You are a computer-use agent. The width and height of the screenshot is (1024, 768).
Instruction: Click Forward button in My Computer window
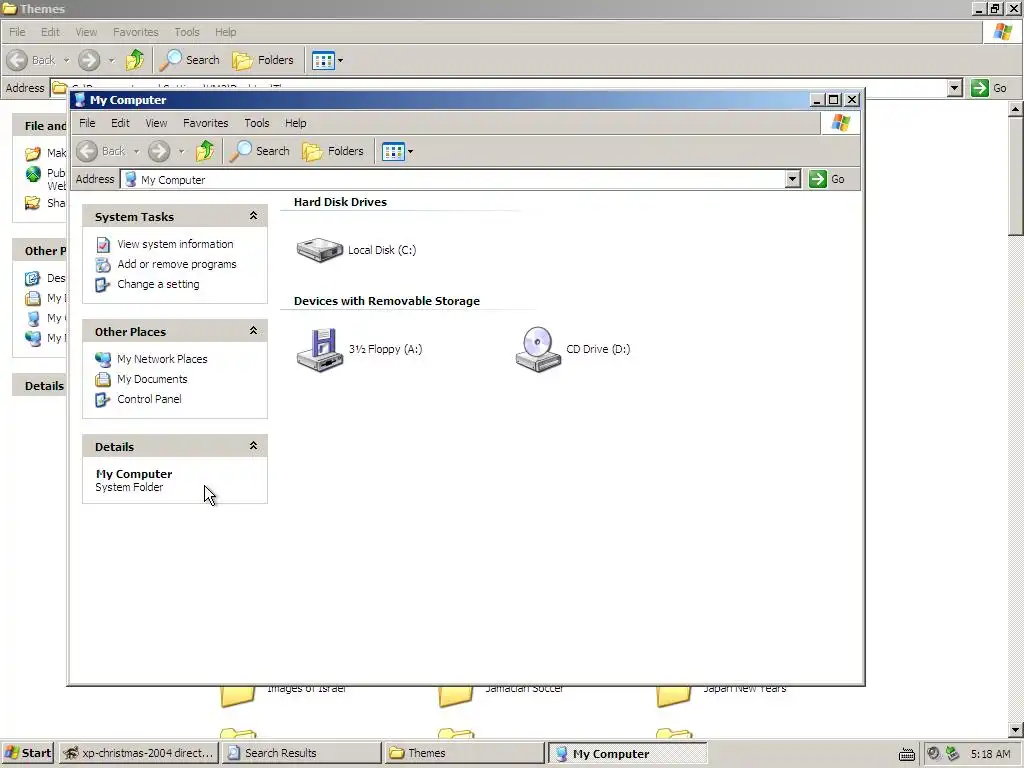tap(159, 151)
